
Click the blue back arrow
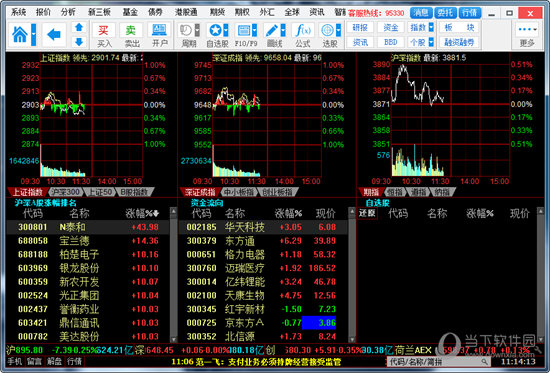tap(54, 34)
